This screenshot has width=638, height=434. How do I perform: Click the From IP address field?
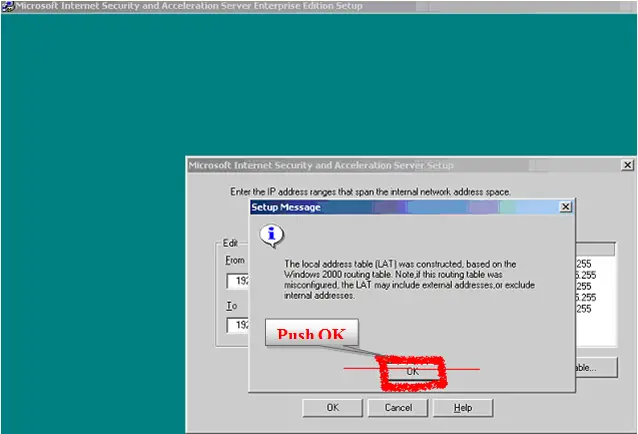click(x=238, y=281)
